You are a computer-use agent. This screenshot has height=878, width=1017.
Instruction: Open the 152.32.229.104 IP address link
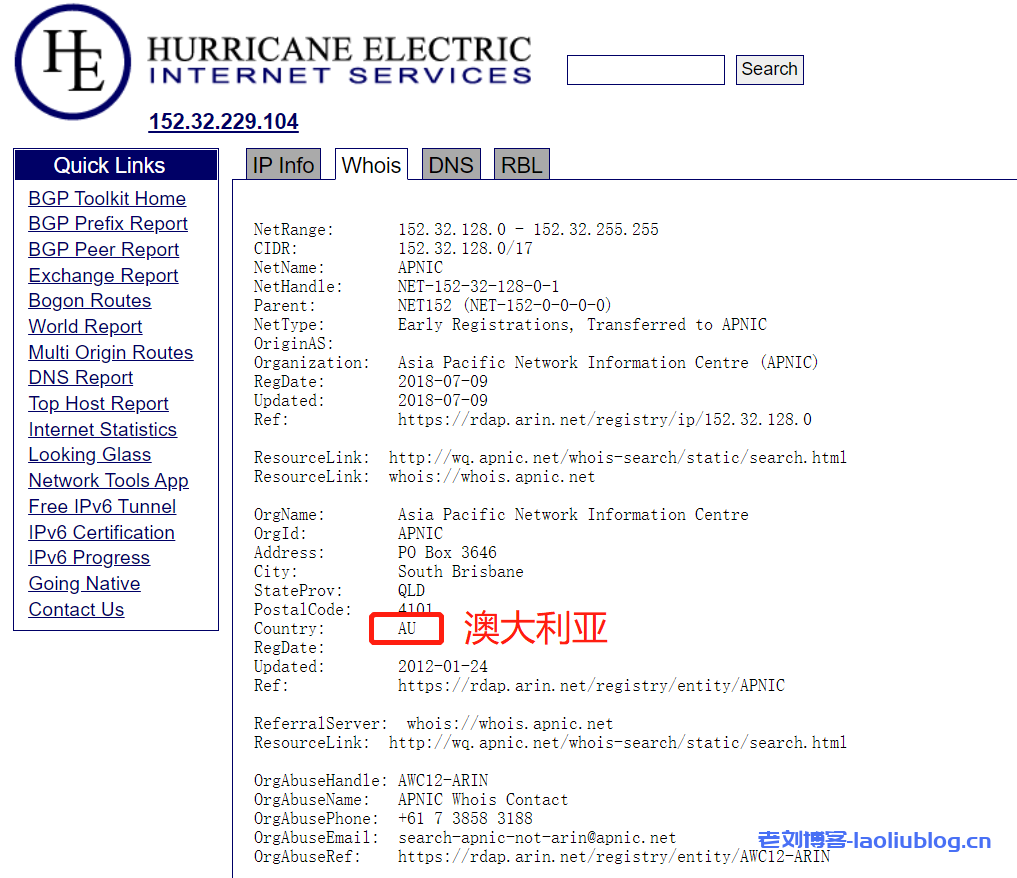coord(223,122)
